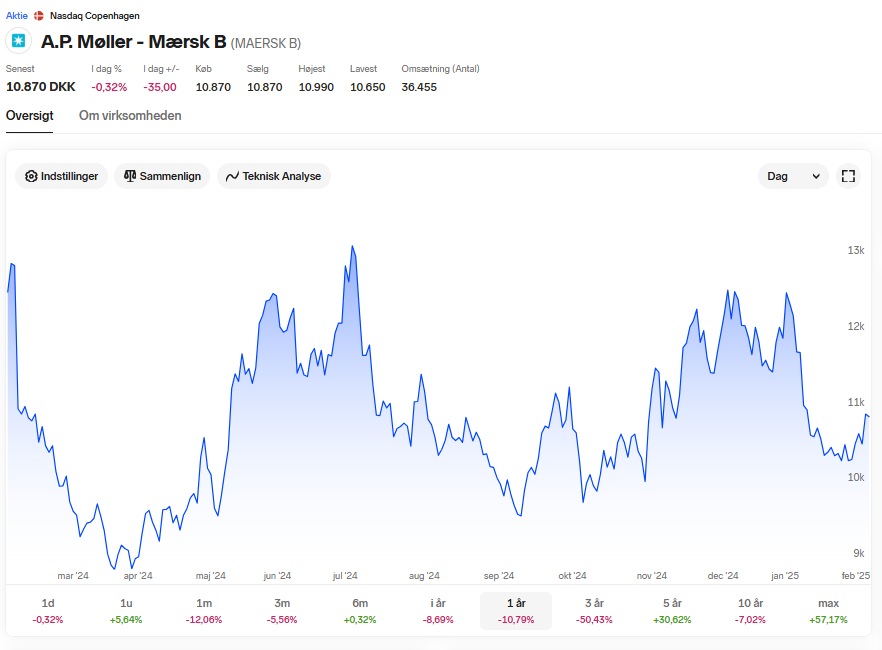Click the July 2024 chart peak
Viewport: 882px width, 650px height.
353,246
